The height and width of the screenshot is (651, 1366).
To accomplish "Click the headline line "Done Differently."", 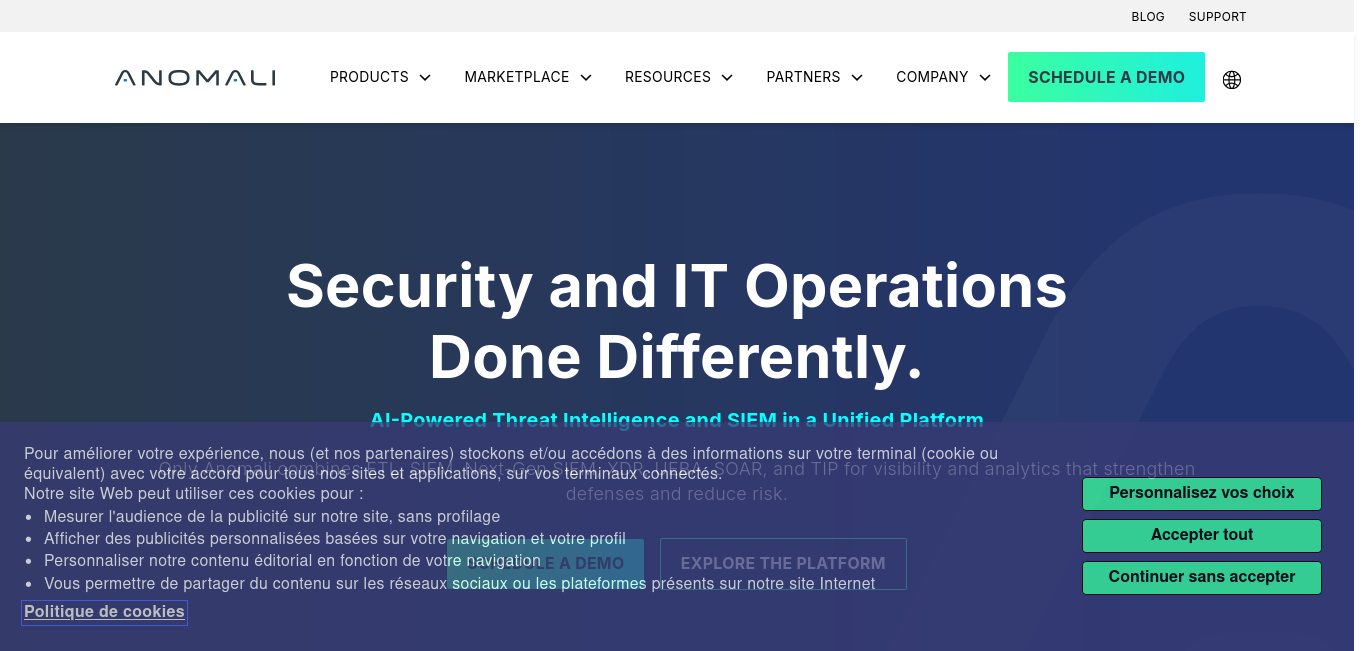I will point(677,357).
